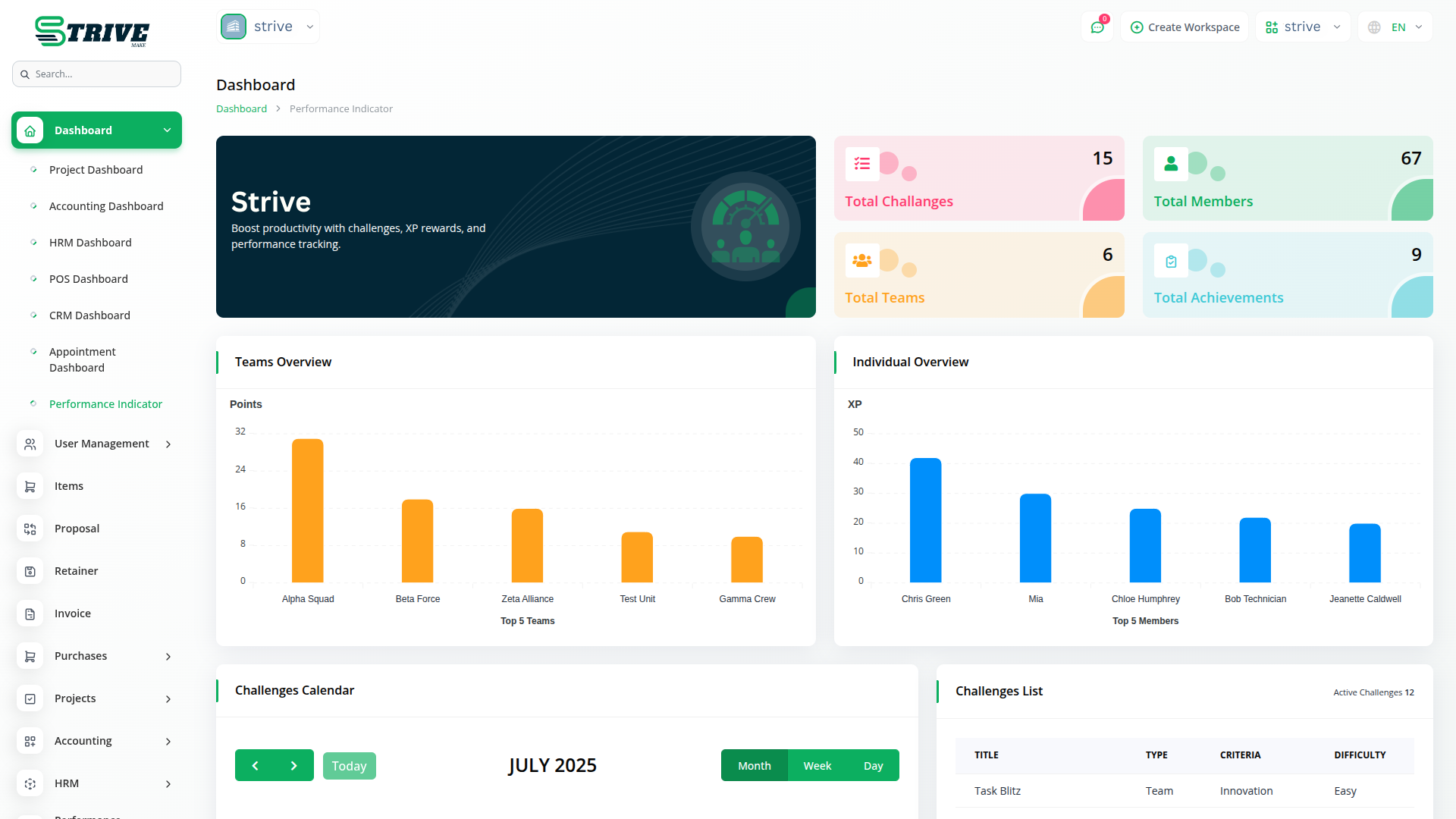Open the chat messages icon
The width and height of the screenshot is (1456, 819).
pos(1097,27)
